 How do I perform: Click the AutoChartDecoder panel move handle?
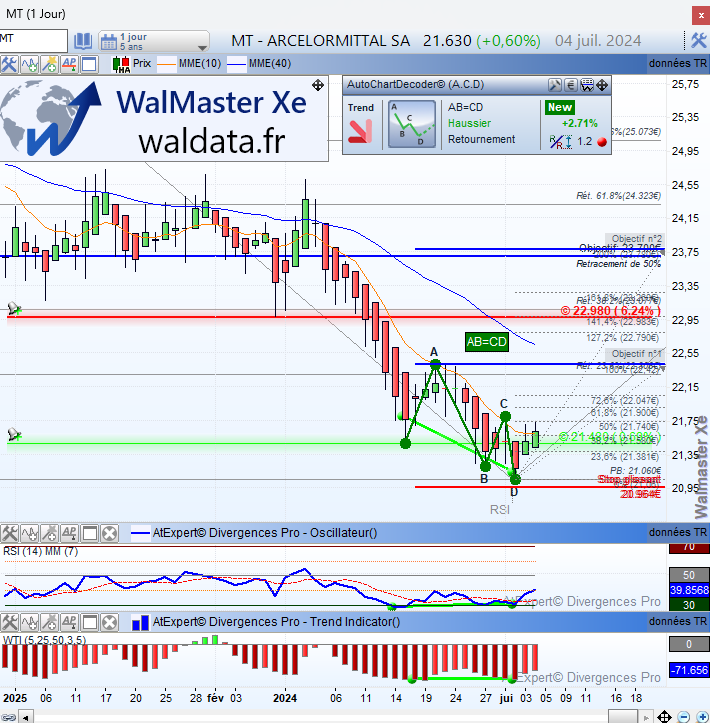(602, 85)
